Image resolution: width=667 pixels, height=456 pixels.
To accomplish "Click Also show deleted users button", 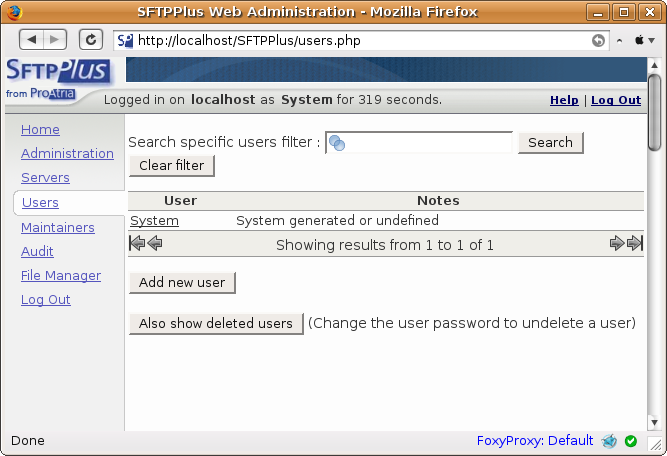I will (216, 323).
